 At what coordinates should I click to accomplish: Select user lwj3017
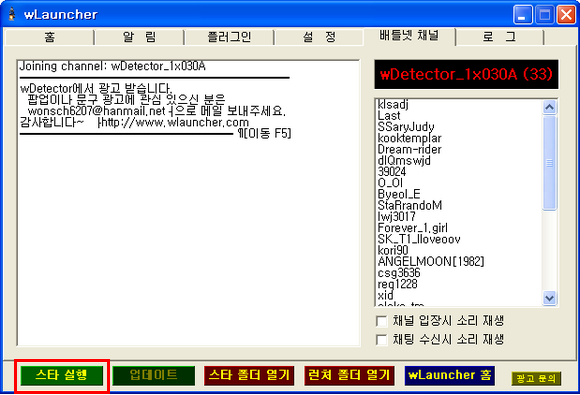pyautogui.click(x=396, y=217)
